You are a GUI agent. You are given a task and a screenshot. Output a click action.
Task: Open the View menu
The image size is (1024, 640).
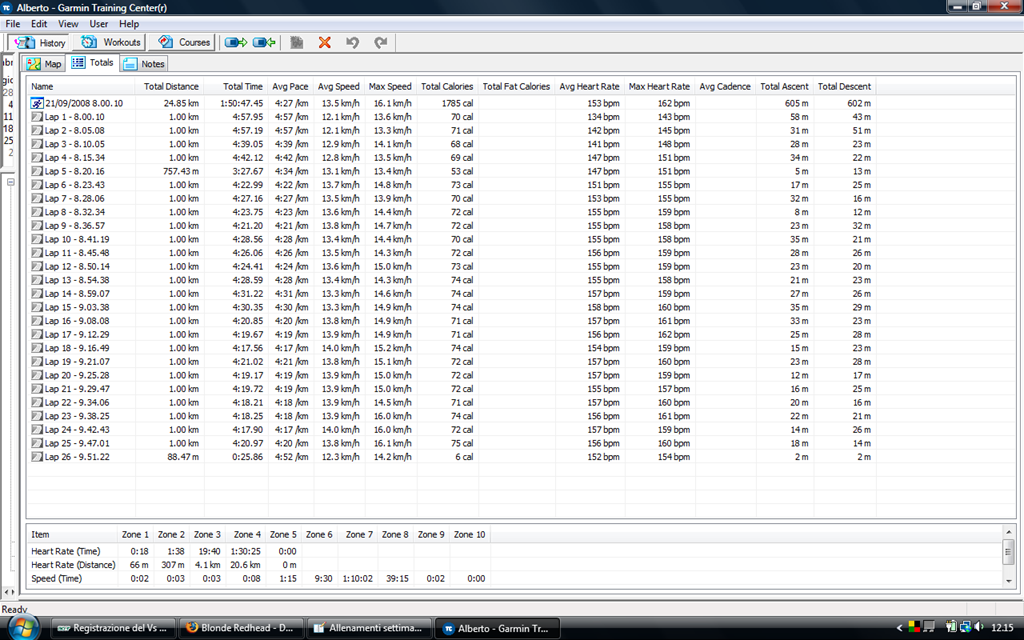[68, 24]
